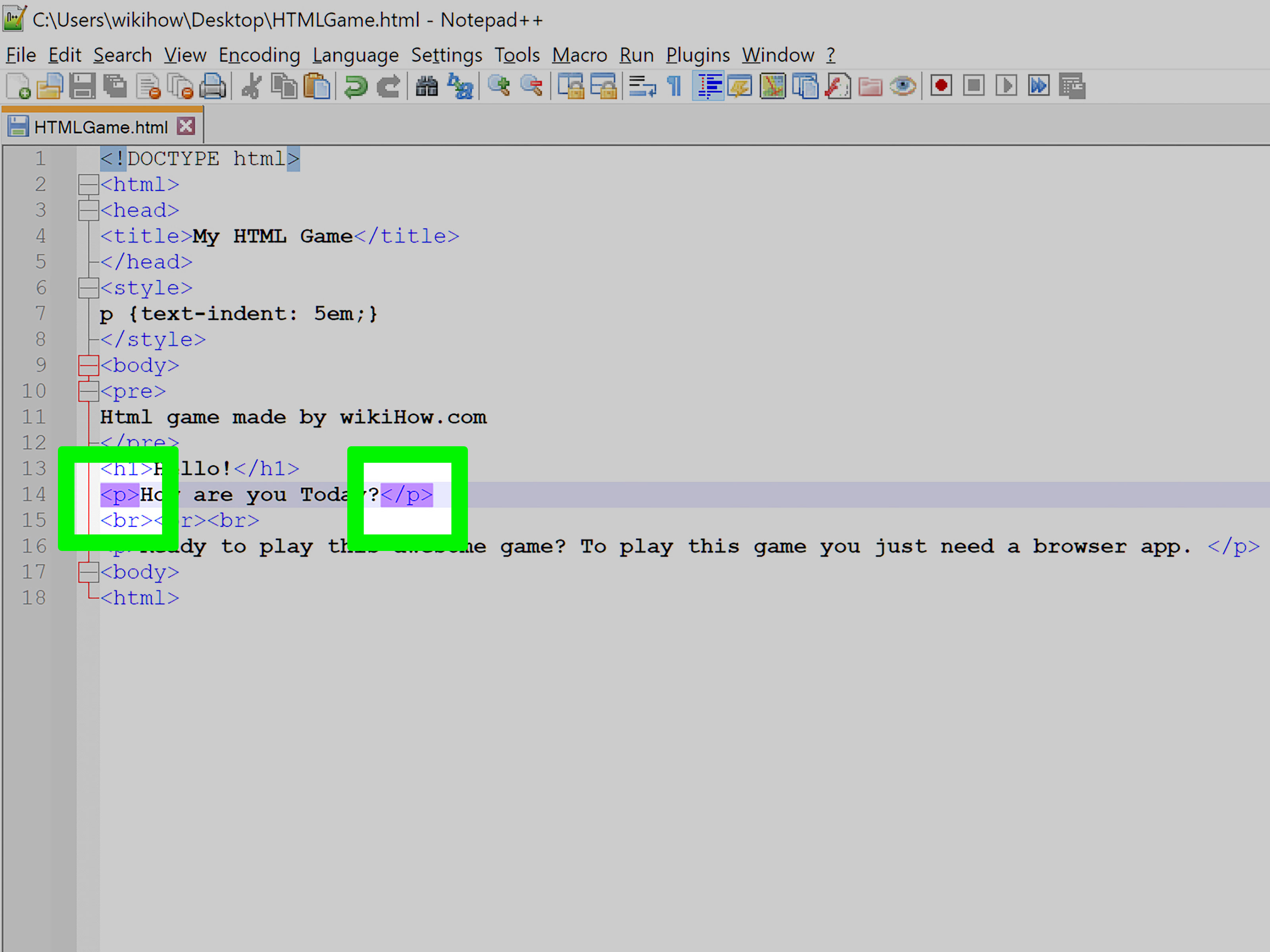Viewport: 1270px width, 952px height.
Task: Click the 'p {text-indent: 5em;}' line
Action: click(x=239, y=314)
